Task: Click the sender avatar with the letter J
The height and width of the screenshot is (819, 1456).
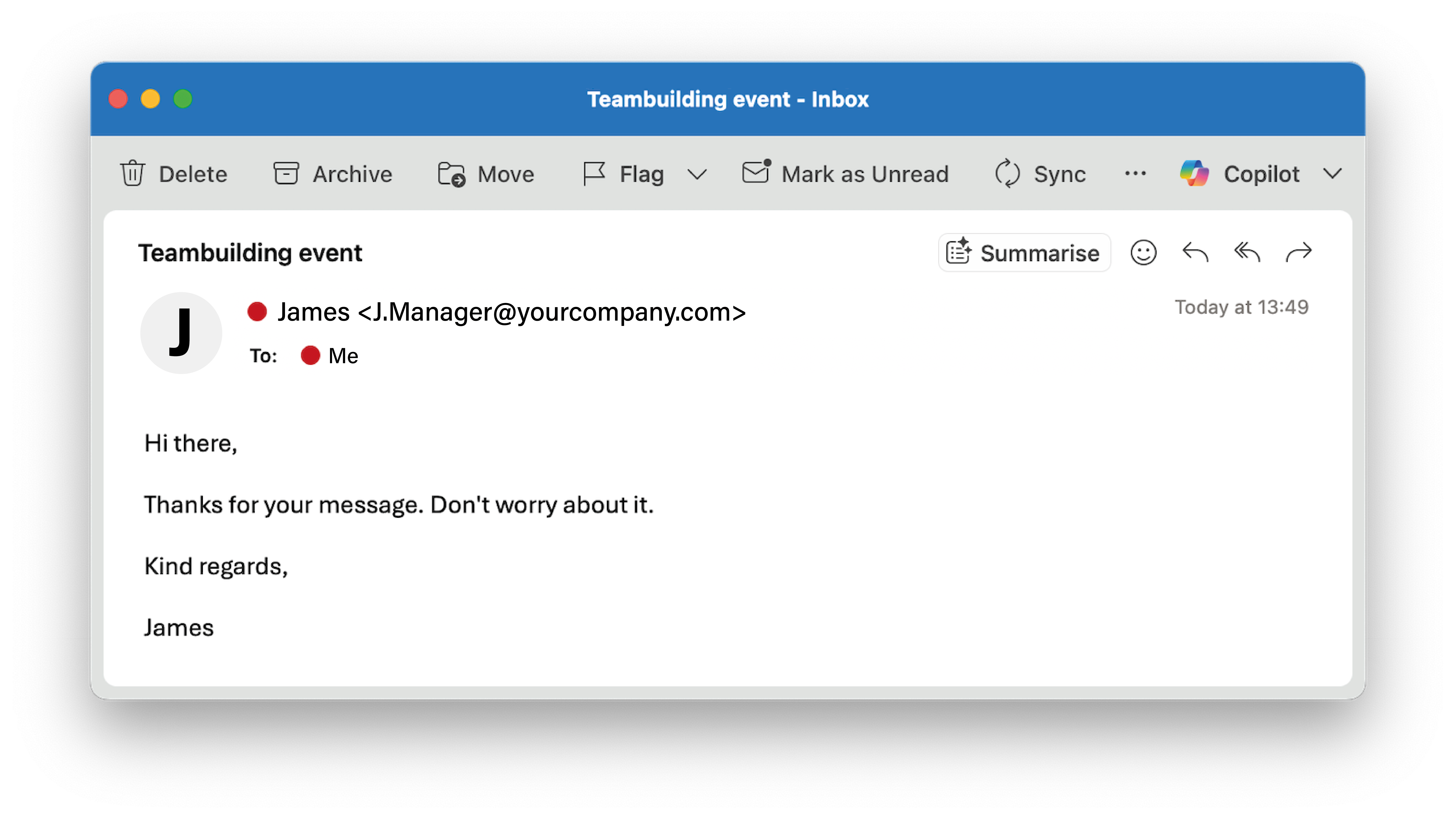Action: (181, 333)
